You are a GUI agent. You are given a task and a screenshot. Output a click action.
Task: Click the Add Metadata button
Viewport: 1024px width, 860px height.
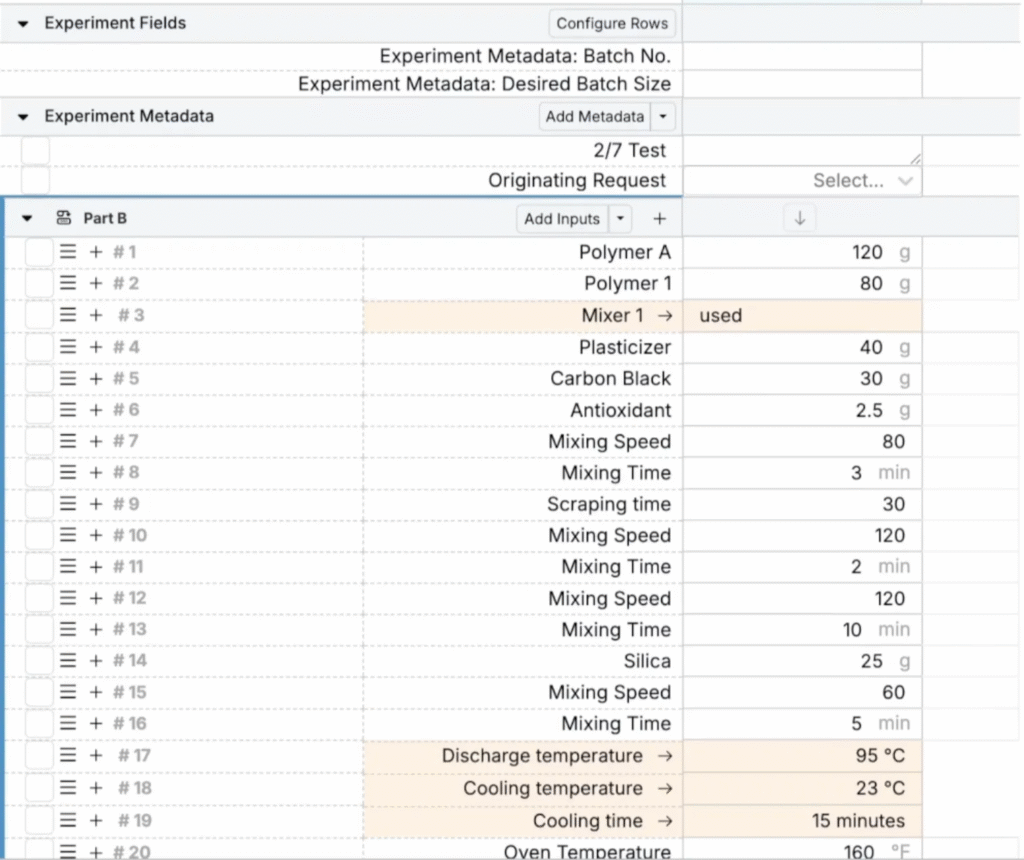click(595, 117)
